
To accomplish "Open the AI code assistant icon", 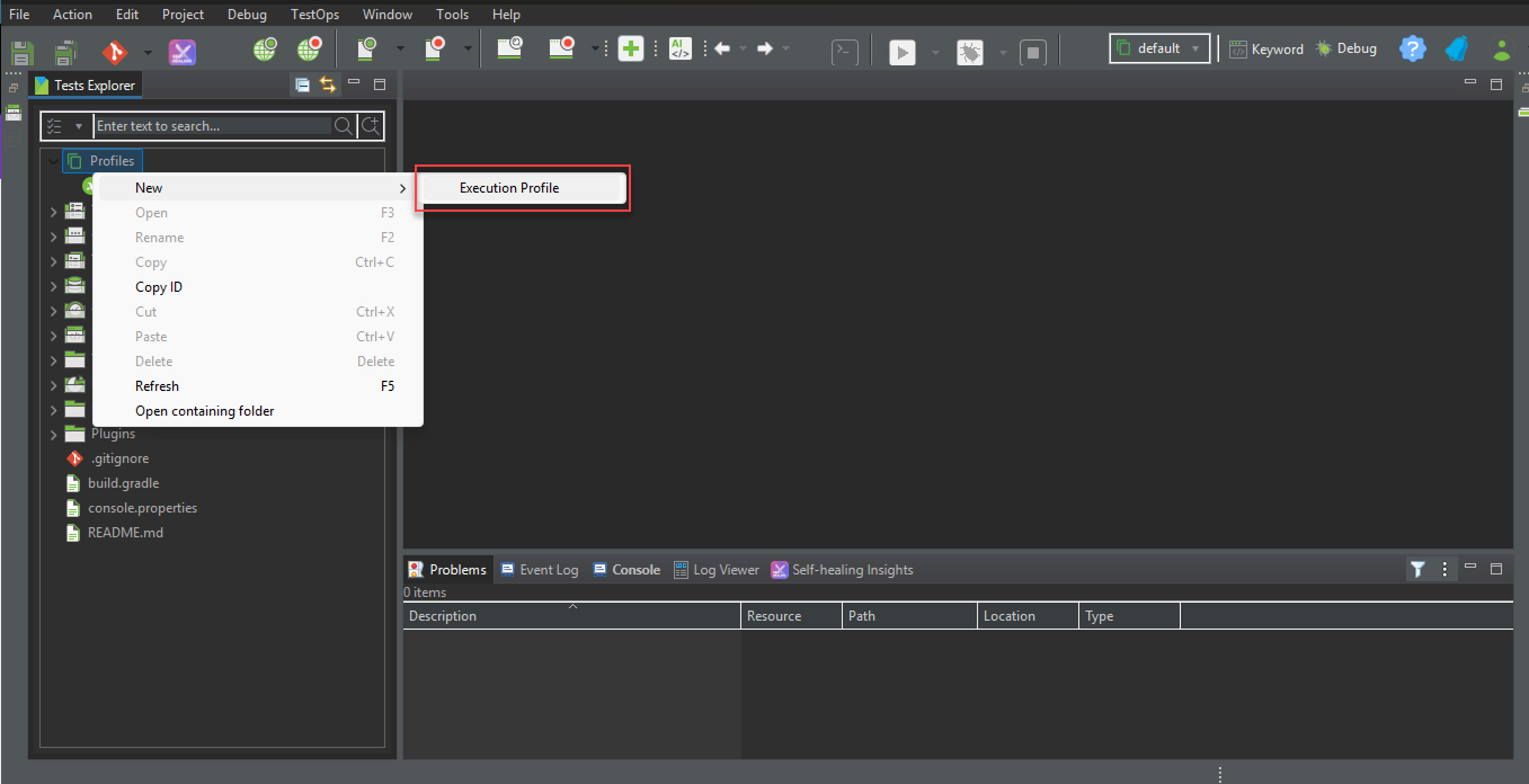I will (680, 49).
